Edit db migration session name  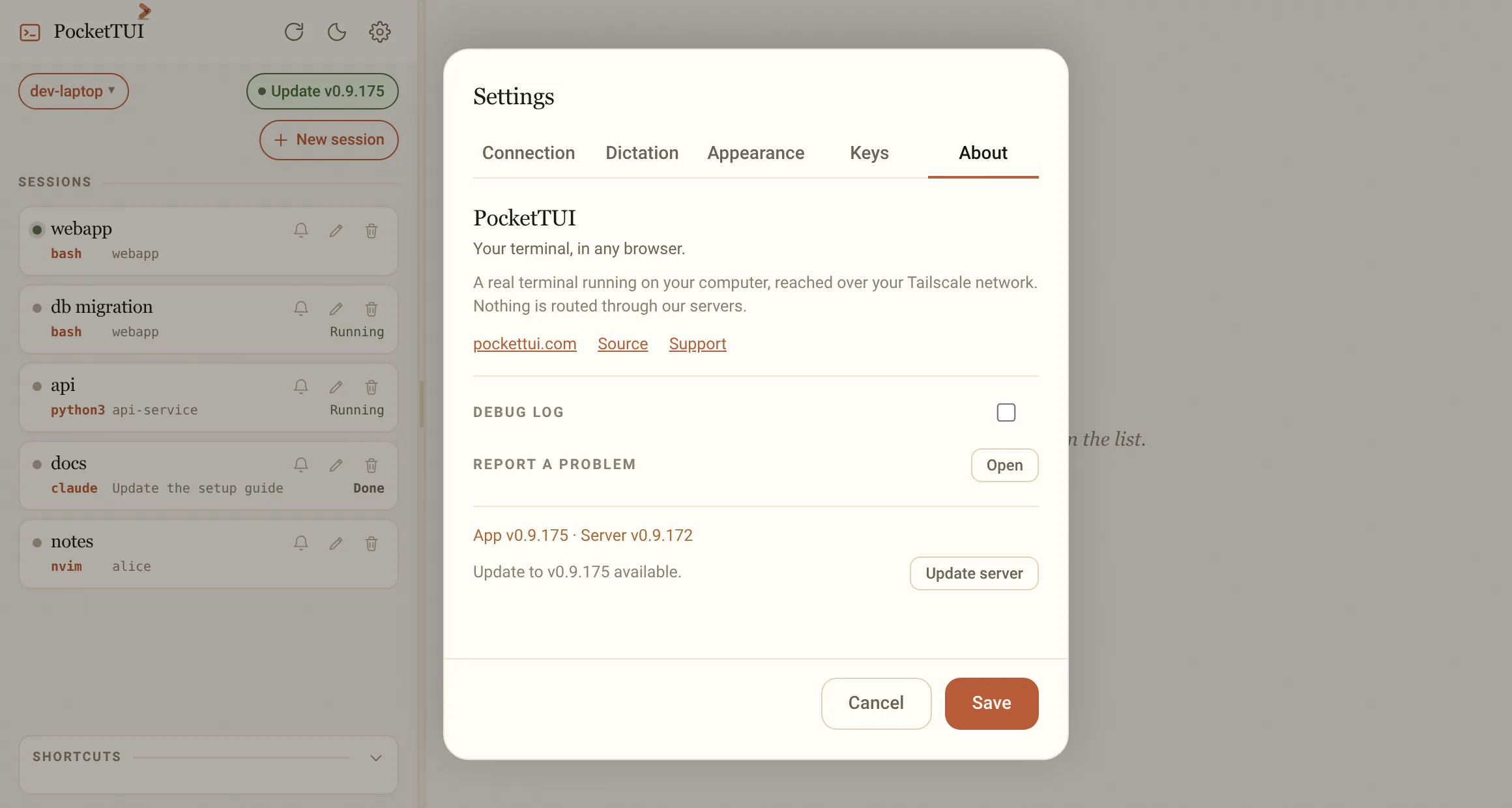336,309
